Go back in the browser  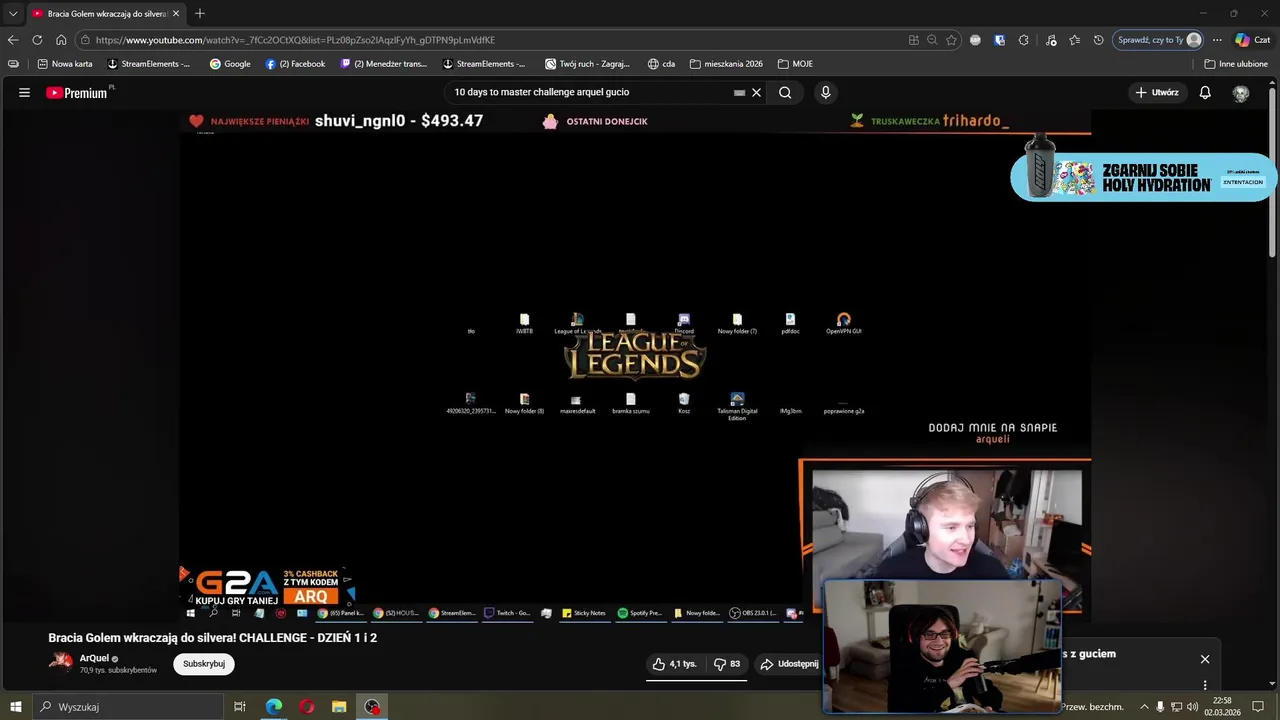tap(13, 40)
